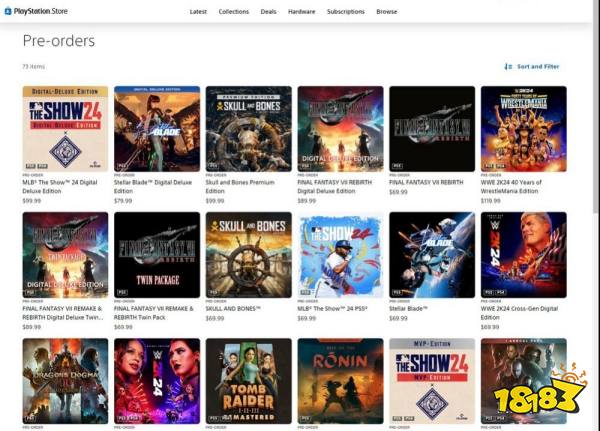Open Rise of the Ronin cover image
This screenshot has width=600, height=431.
(x=341, y=381)
